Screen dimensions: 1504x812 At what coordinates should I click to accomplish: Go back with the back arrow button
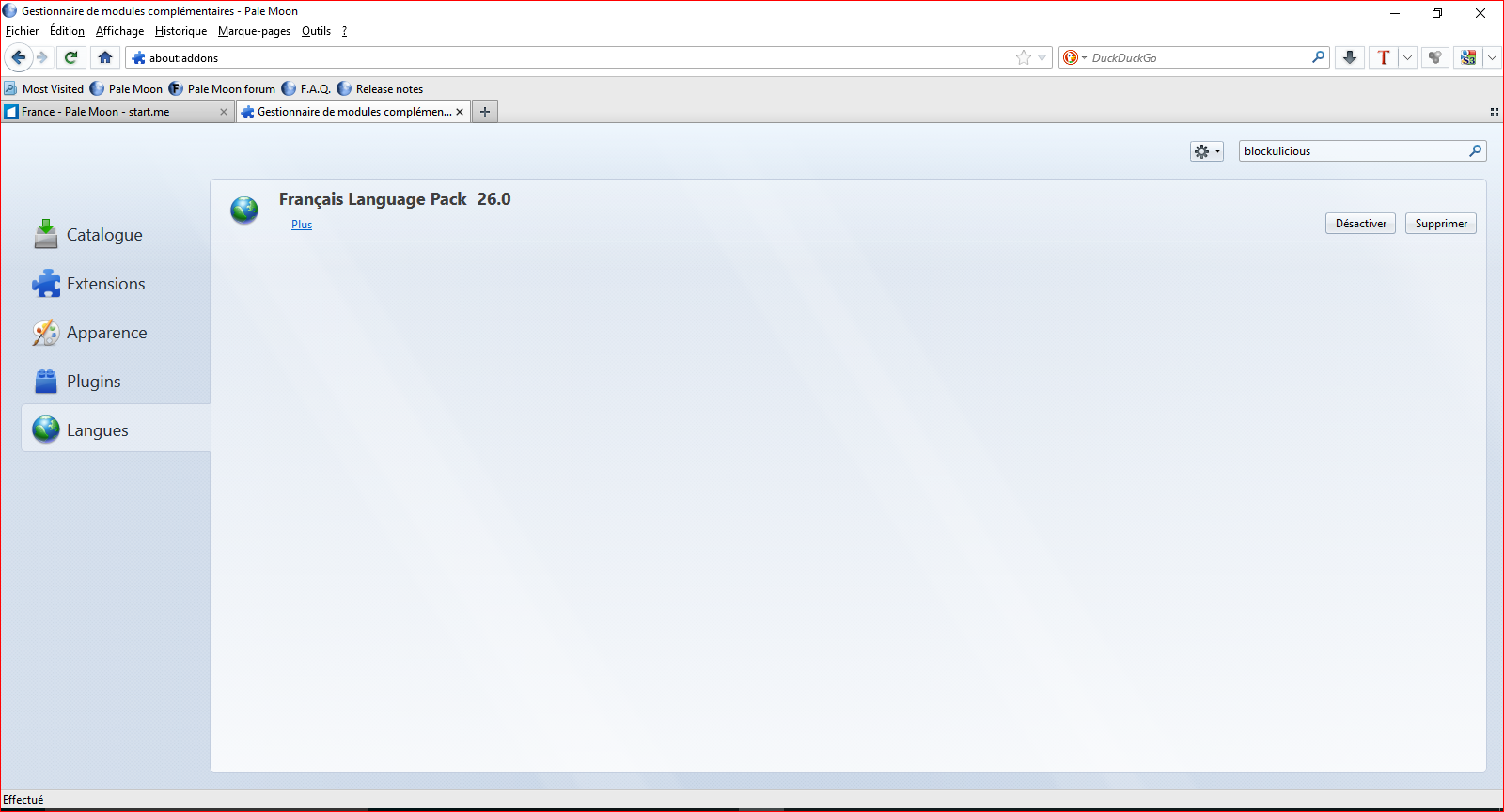tap(19, 57)
